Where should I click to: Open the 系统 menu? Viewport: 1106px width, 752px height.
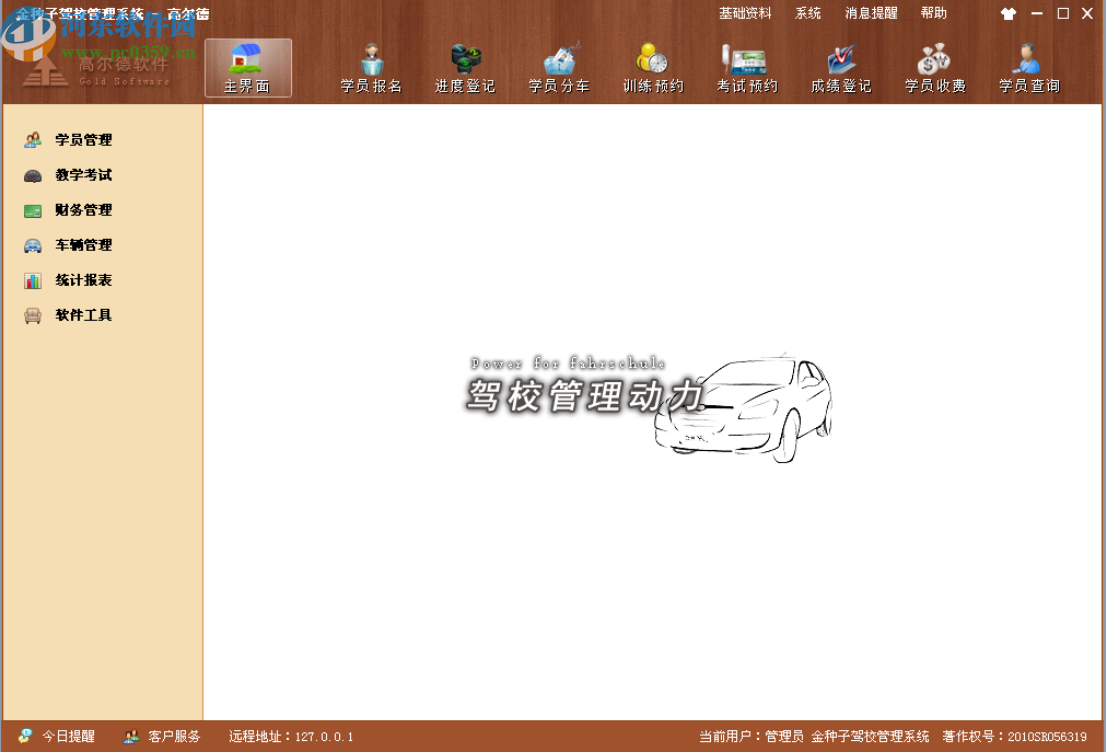(x=808, y=13)
